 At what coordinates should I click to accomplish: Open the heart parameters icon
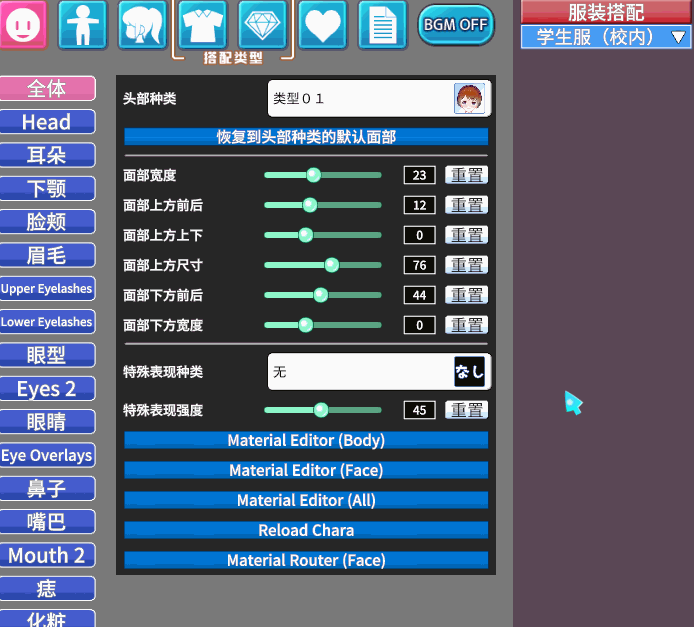click(x=323, y=24)
